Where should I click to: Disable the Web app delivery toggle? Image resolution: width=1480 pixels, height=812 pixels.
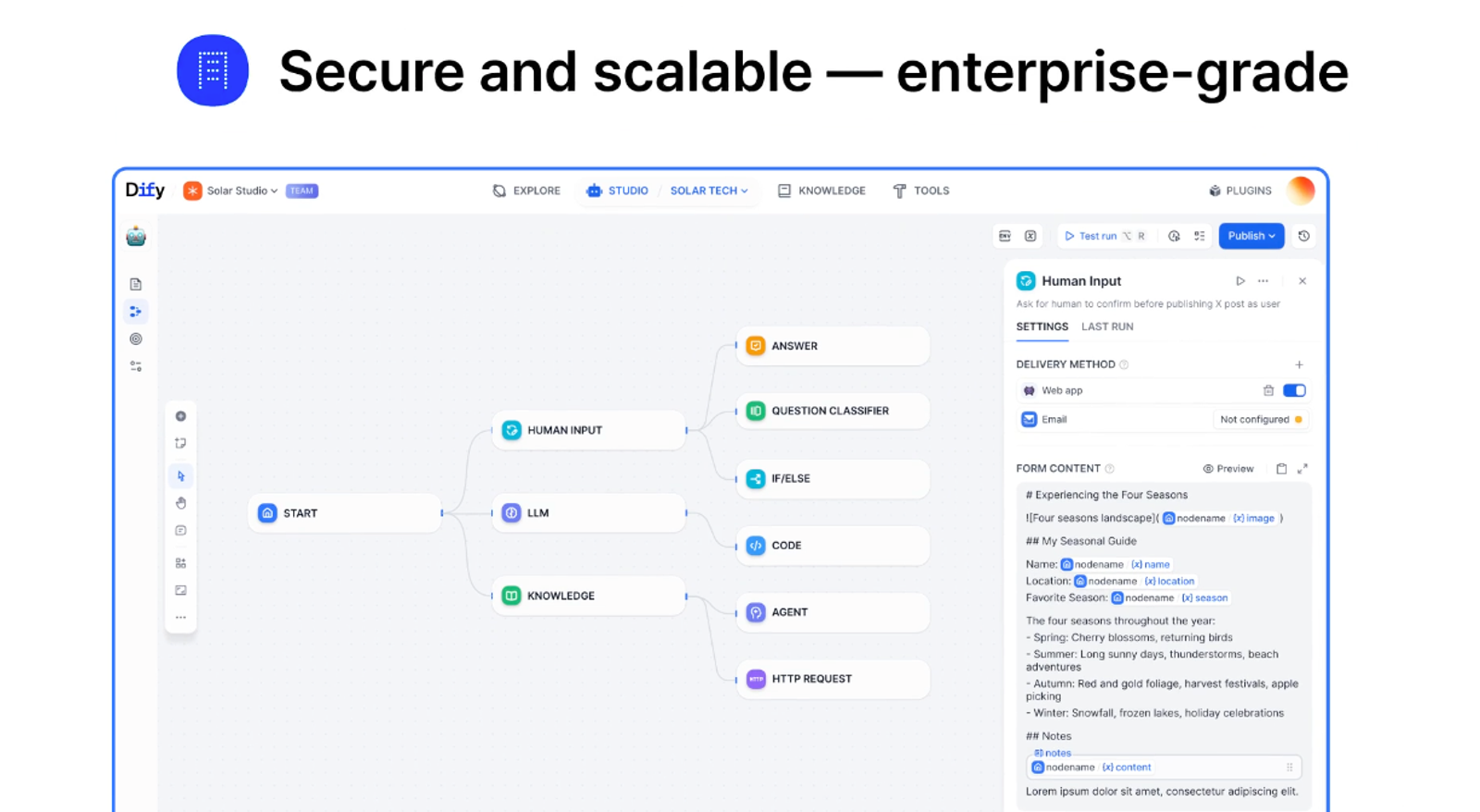(1294, 390)
